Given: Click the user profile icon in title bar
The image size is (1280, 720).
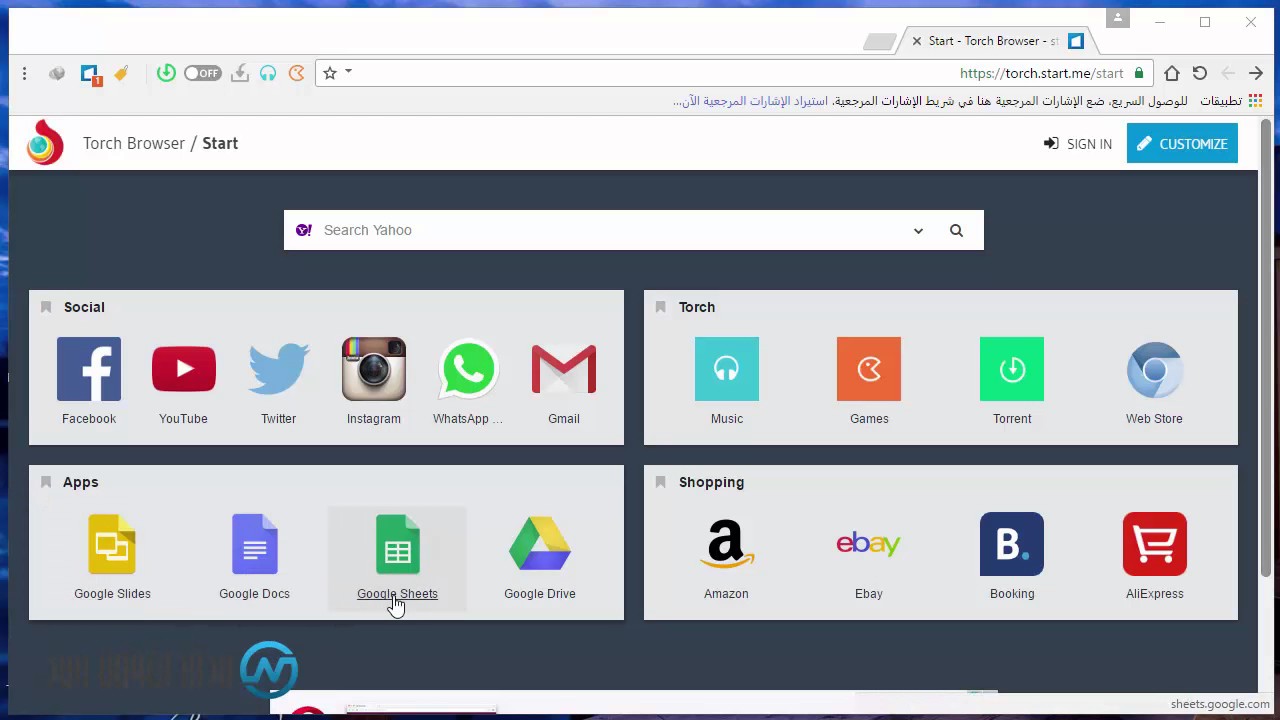Looking at the screenshot, I should (1118, 18).
